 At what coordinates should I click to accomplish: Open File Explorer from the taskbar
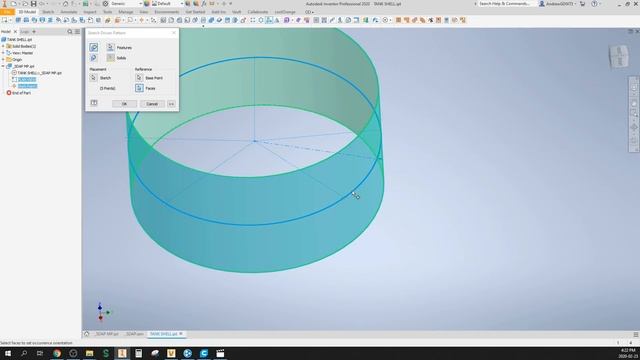[89, 353]
